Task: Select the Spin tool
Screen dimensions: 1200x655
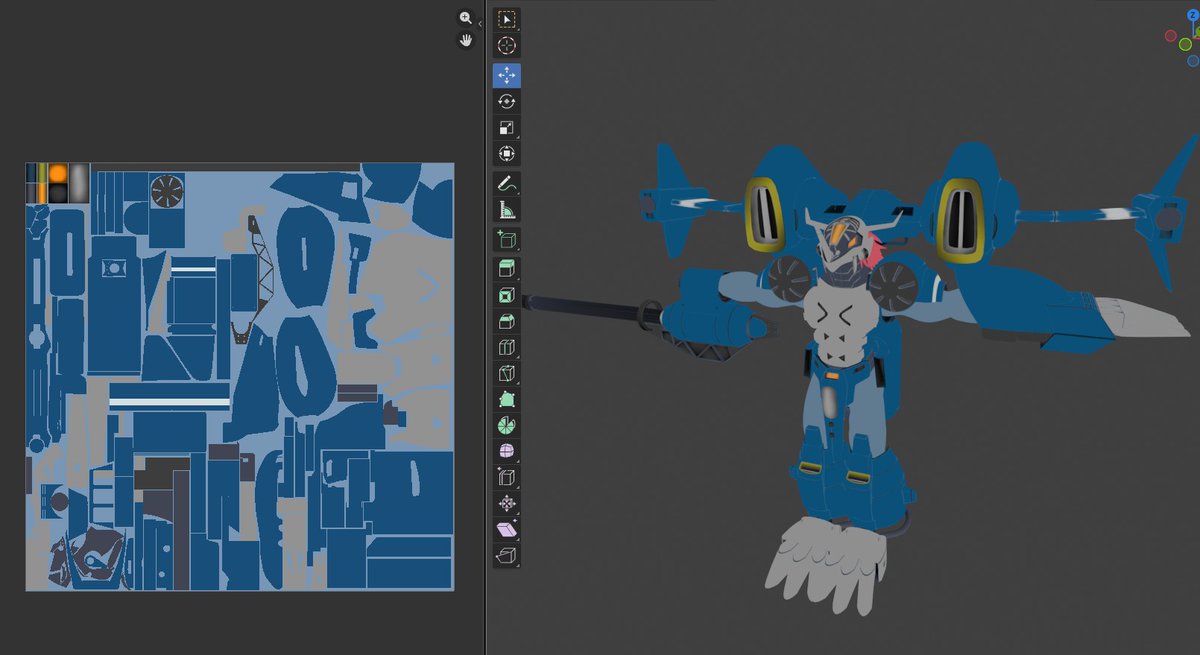Action: (507, 426)
